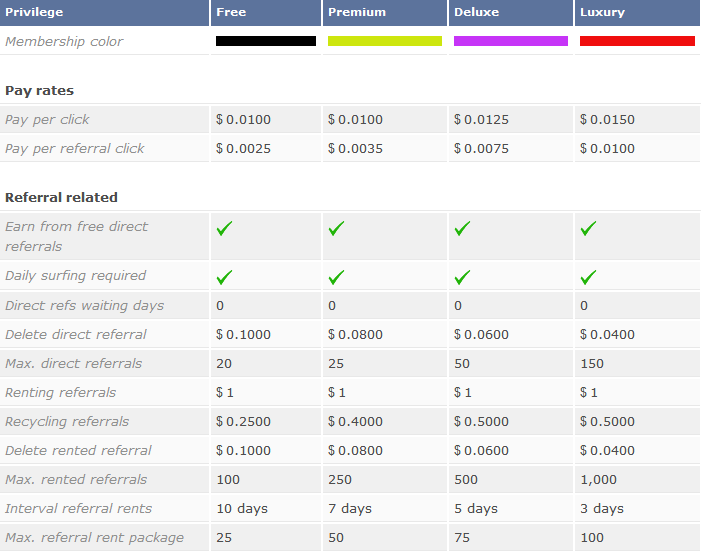Click the Direct refs waiting days label

(84, 306)
